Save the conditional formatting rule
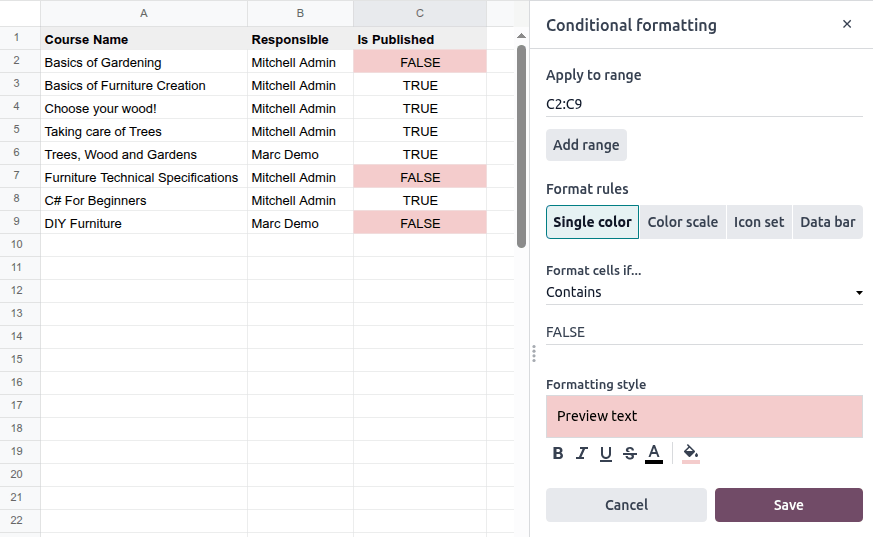Viewport: 873px width, 537px height. pyautogui.click(x=788, y=505)
